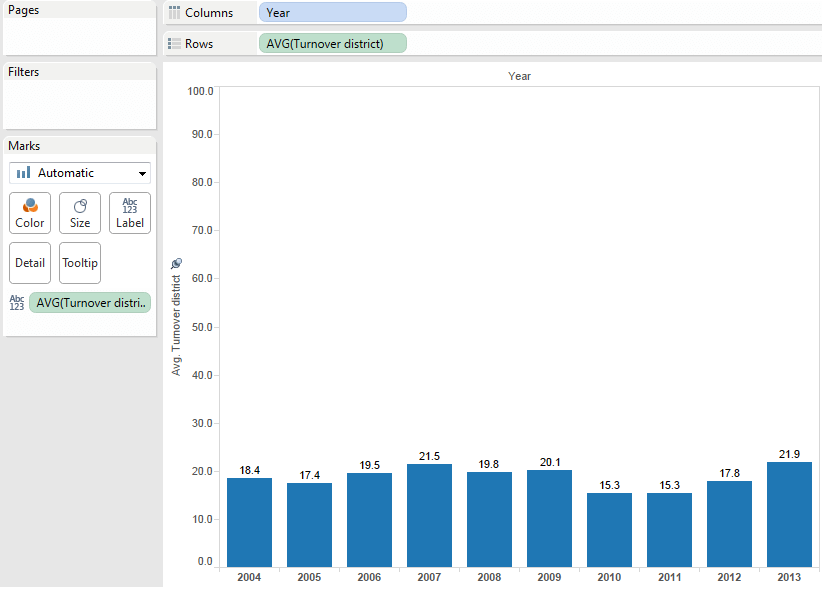Open the AVG(Turnover district) pill dropdown
This screenshot has width=822, height=592.
399,43
